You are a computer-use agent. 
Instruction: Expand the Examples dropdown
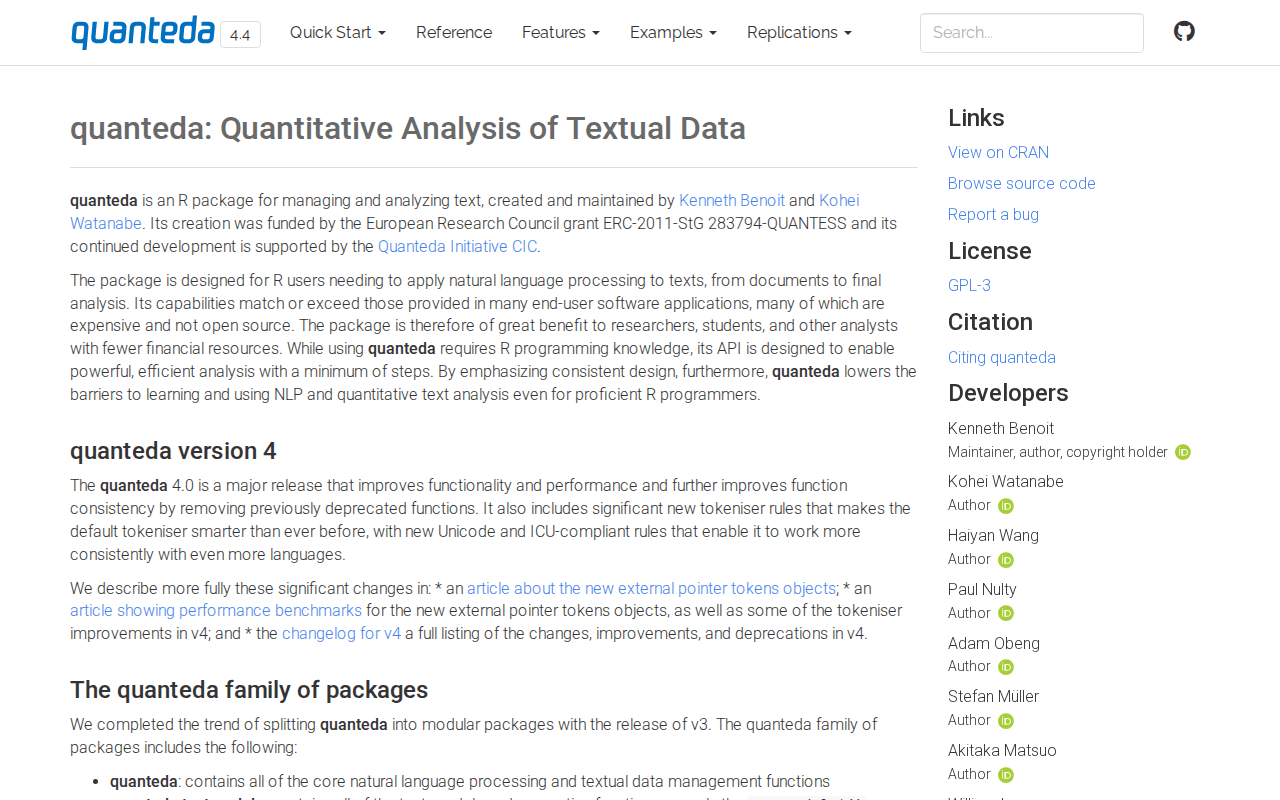tap(673, 32)
